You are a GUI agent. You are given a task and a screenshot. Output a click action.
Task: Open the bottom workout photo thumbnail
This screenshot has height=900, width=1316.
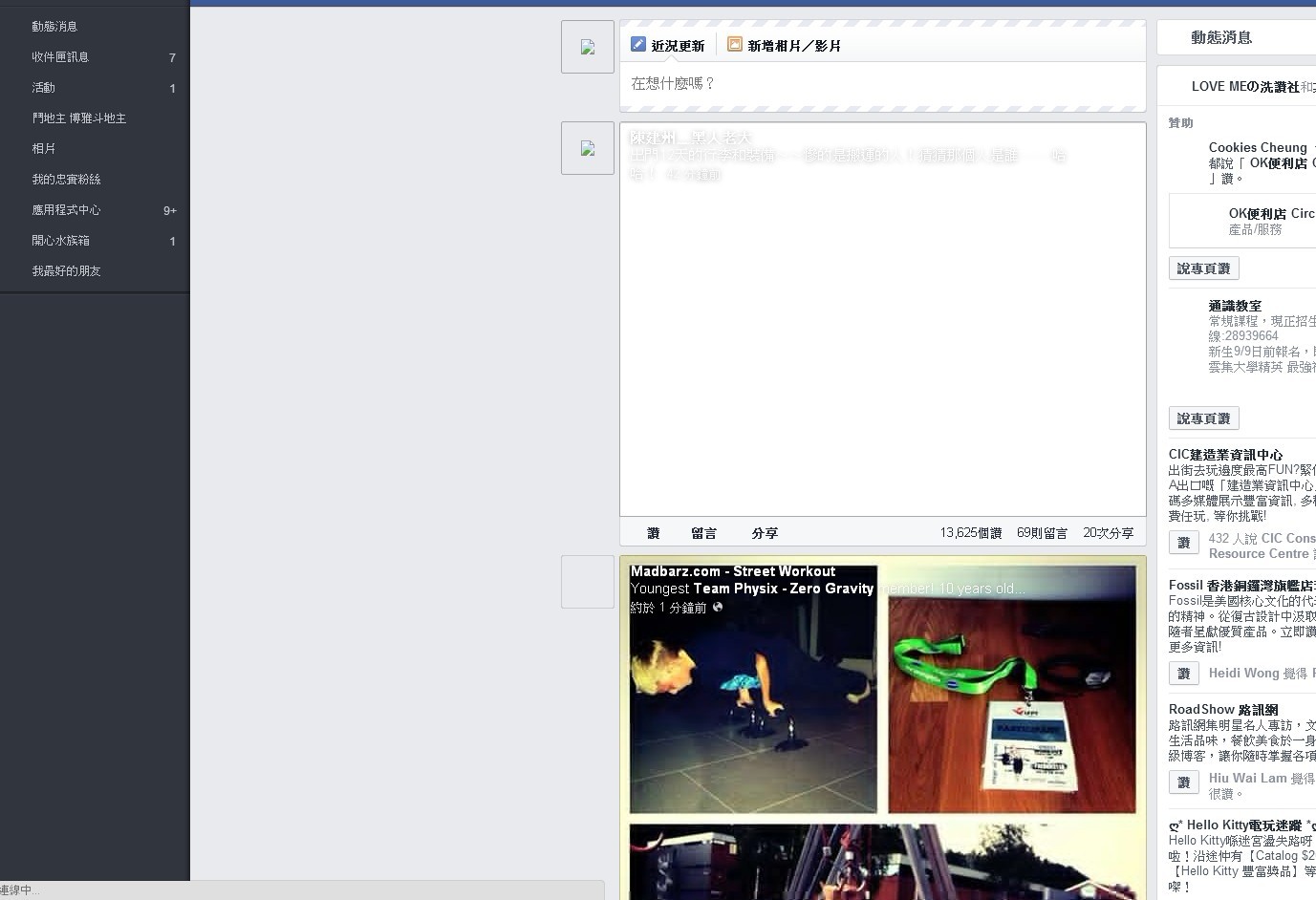click(883, 862)
